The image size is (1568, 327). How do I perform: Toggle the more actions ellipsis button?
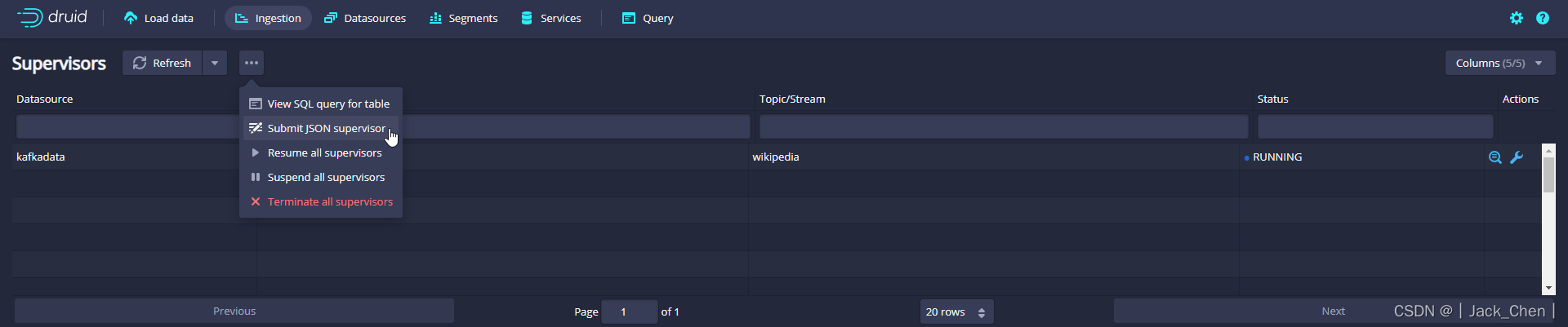click(x=252, y=63)
